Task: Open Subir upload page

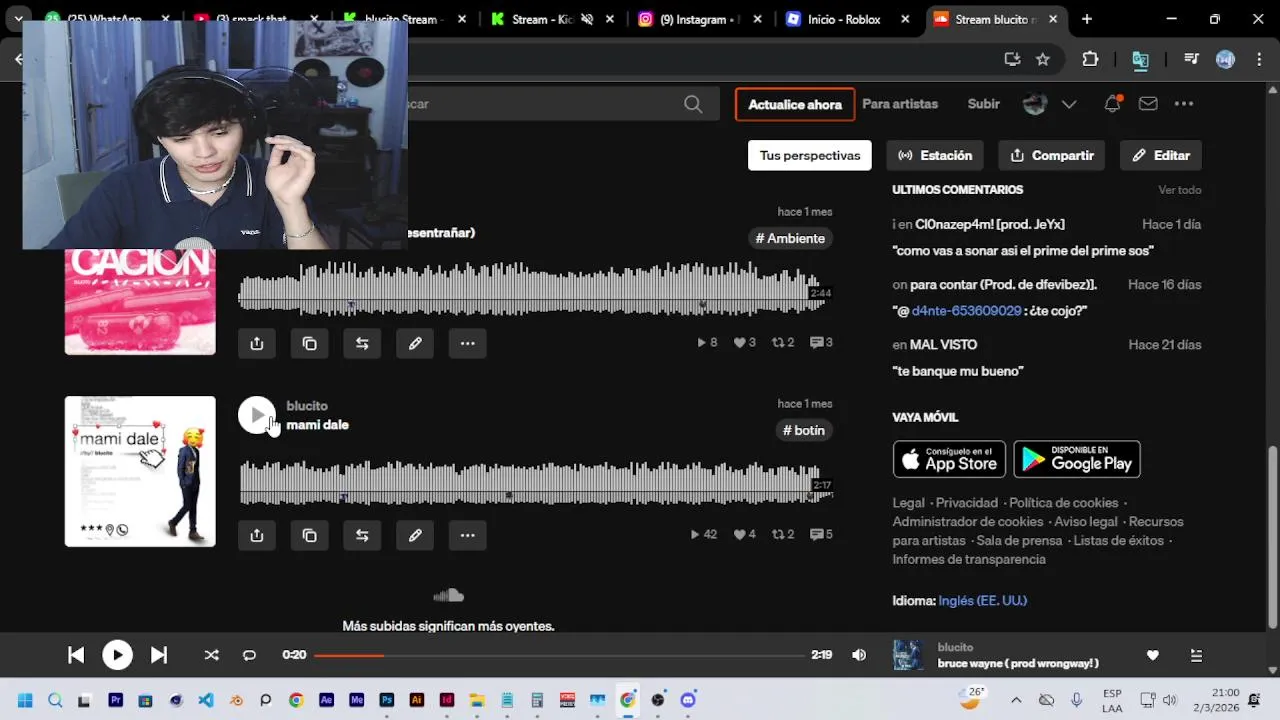Action: coord(983,104)
